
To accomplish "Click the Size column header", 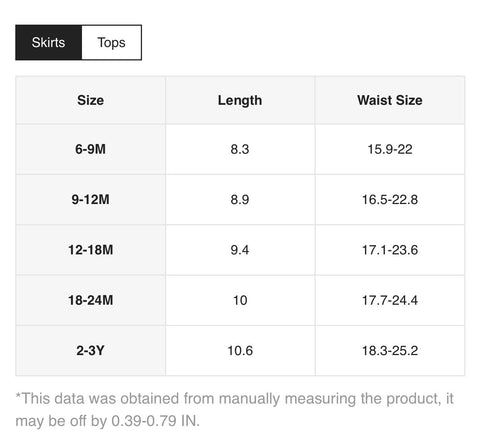I will coord(90,100).
